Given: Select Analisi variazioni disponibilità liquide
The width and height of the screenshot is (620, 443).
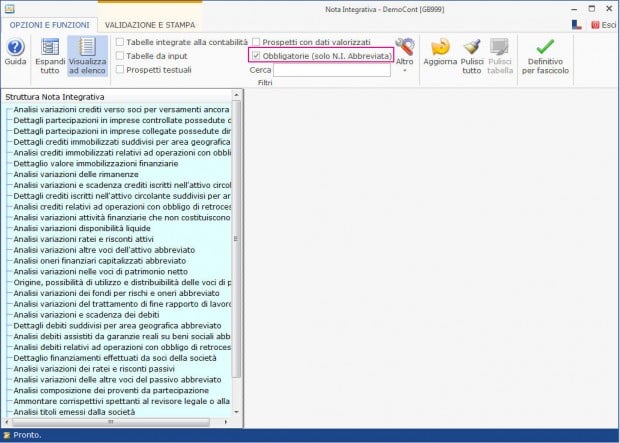Looking at the screenshot, I should click(82, 228).
